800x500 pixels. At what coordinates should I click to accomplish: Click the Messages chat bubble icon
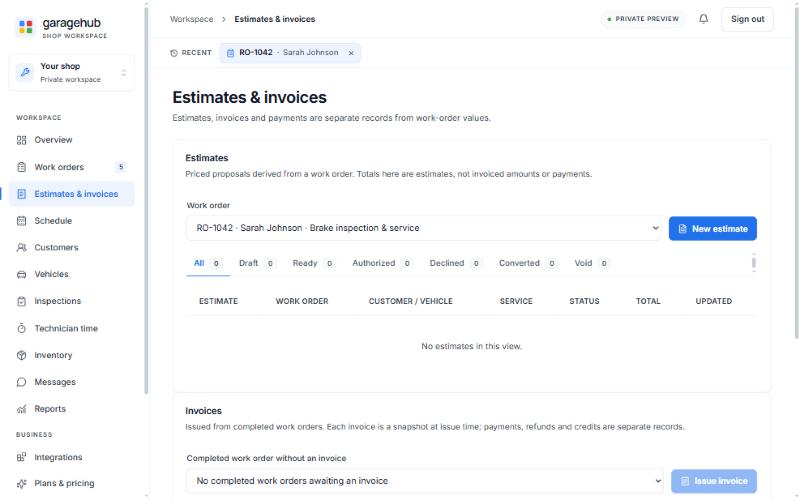click(21, 382)
